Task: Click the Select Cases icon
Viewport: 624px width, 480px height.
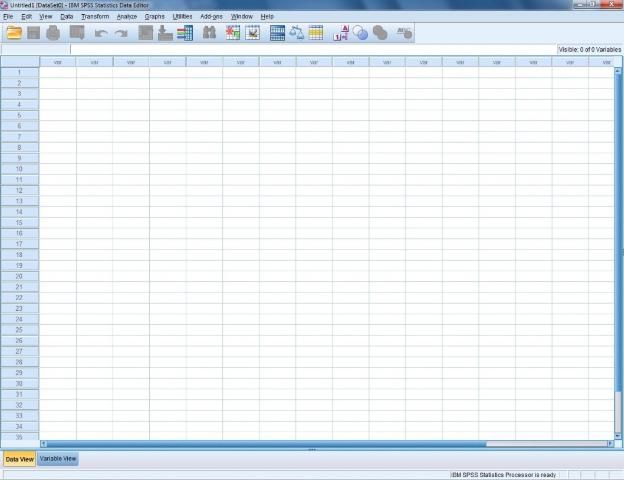Action: [x=316, y=33]
